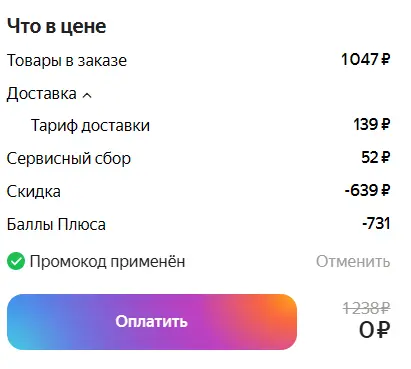Click the 52 ₽ service fee amount
Viewport: 411px width, 369px height.
376,157
